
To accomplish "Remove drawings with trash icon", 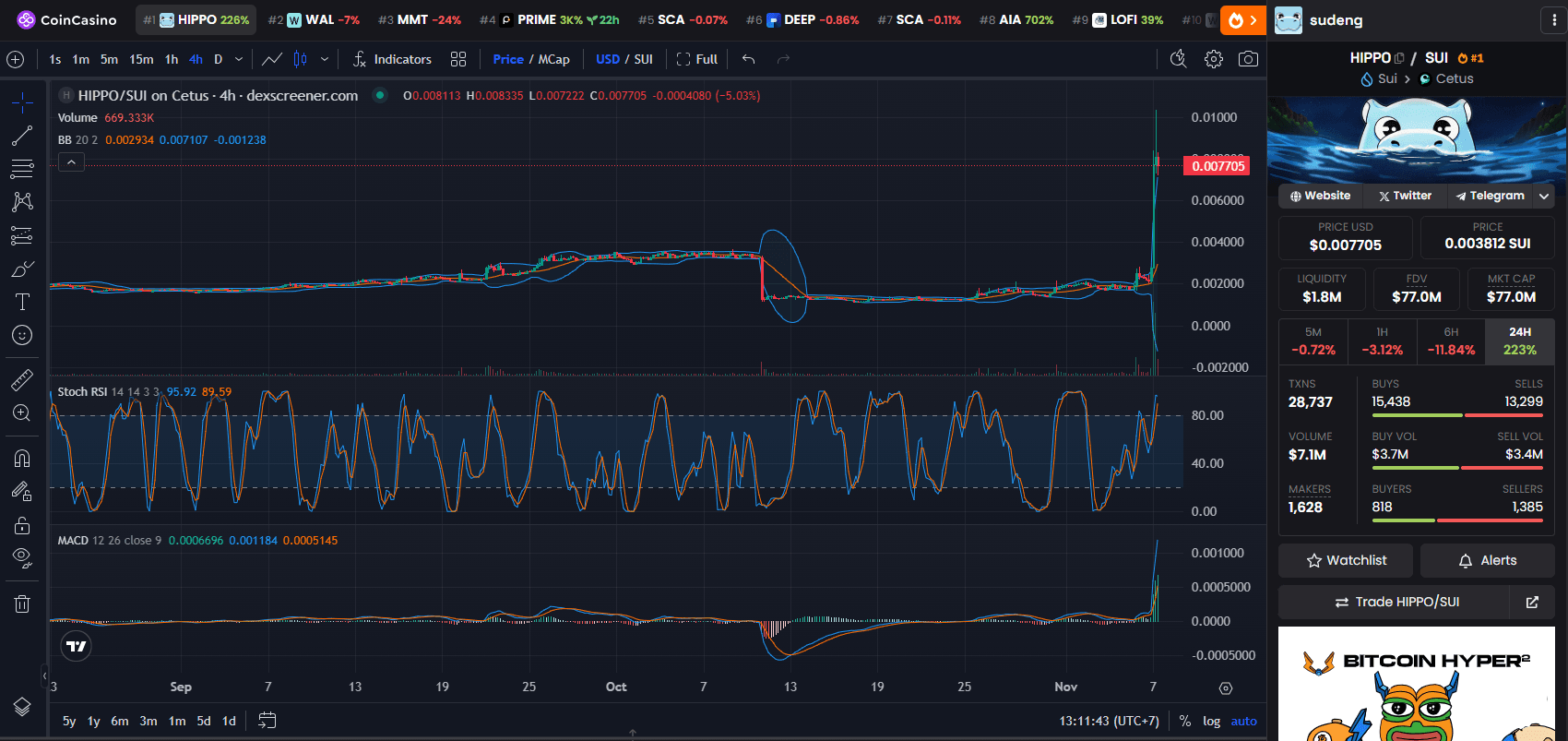I will (22, 604).
